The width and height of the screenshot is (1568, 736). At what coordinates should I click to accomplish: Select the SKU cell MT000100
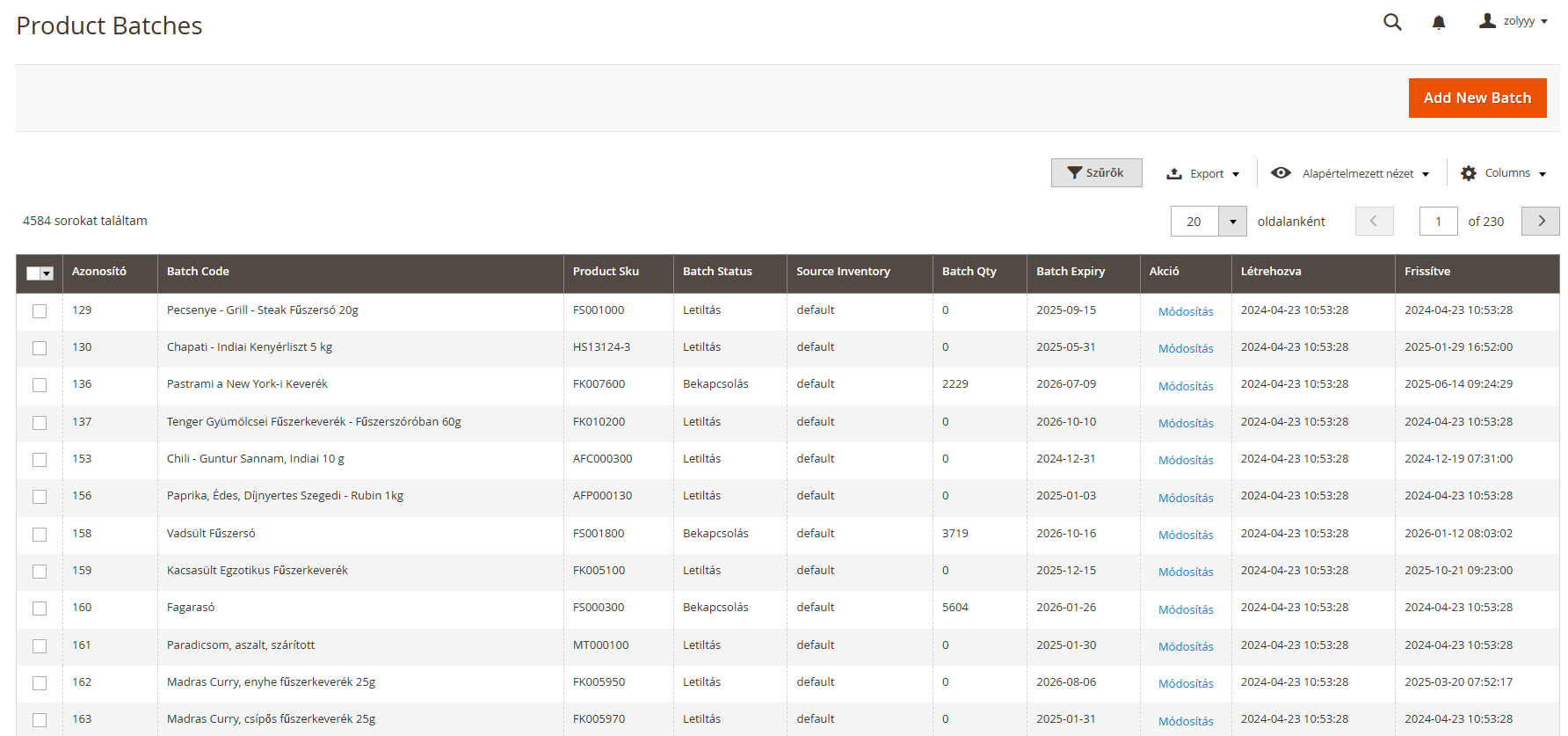click(x=600, y=645)
